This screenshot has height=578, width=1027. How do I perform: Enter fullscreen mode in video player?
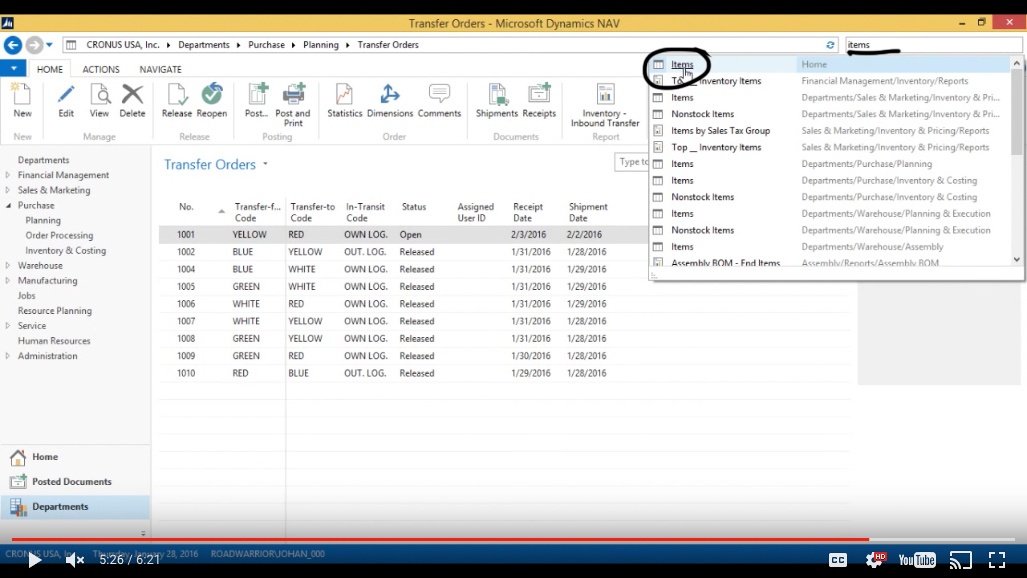pyautogui.click(x=997, y=560)
